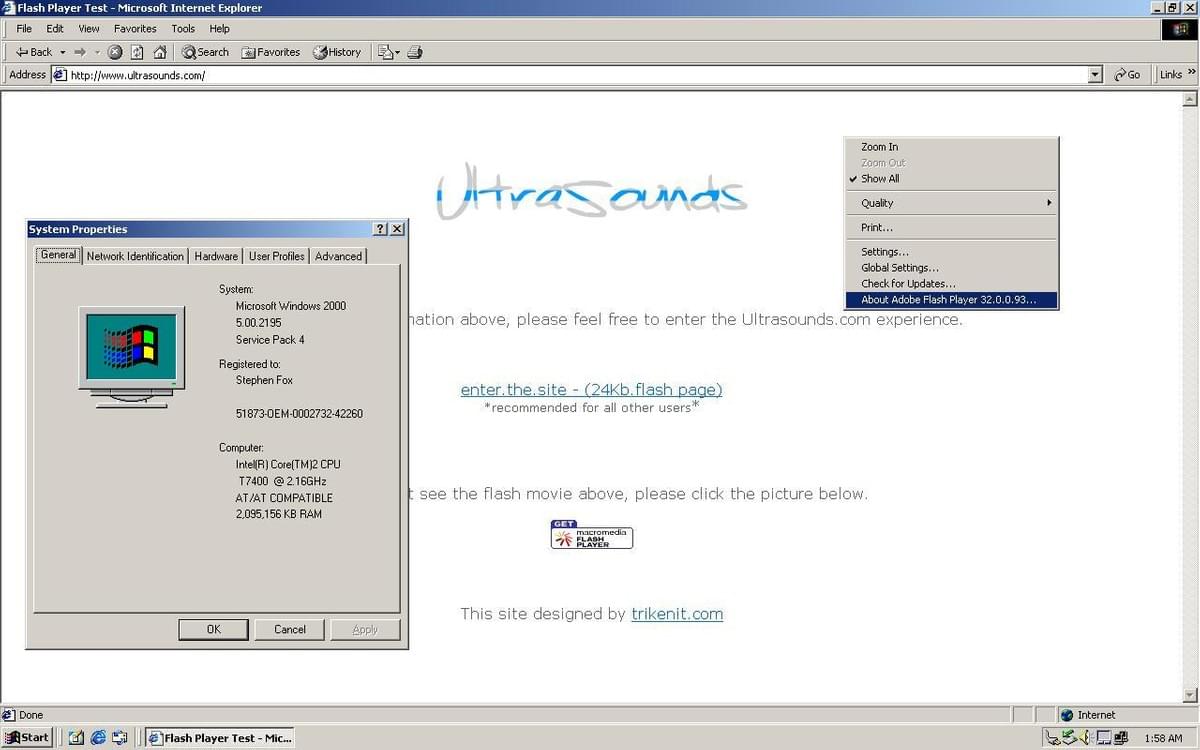Click the address bar URL field

tap(577, 75)
